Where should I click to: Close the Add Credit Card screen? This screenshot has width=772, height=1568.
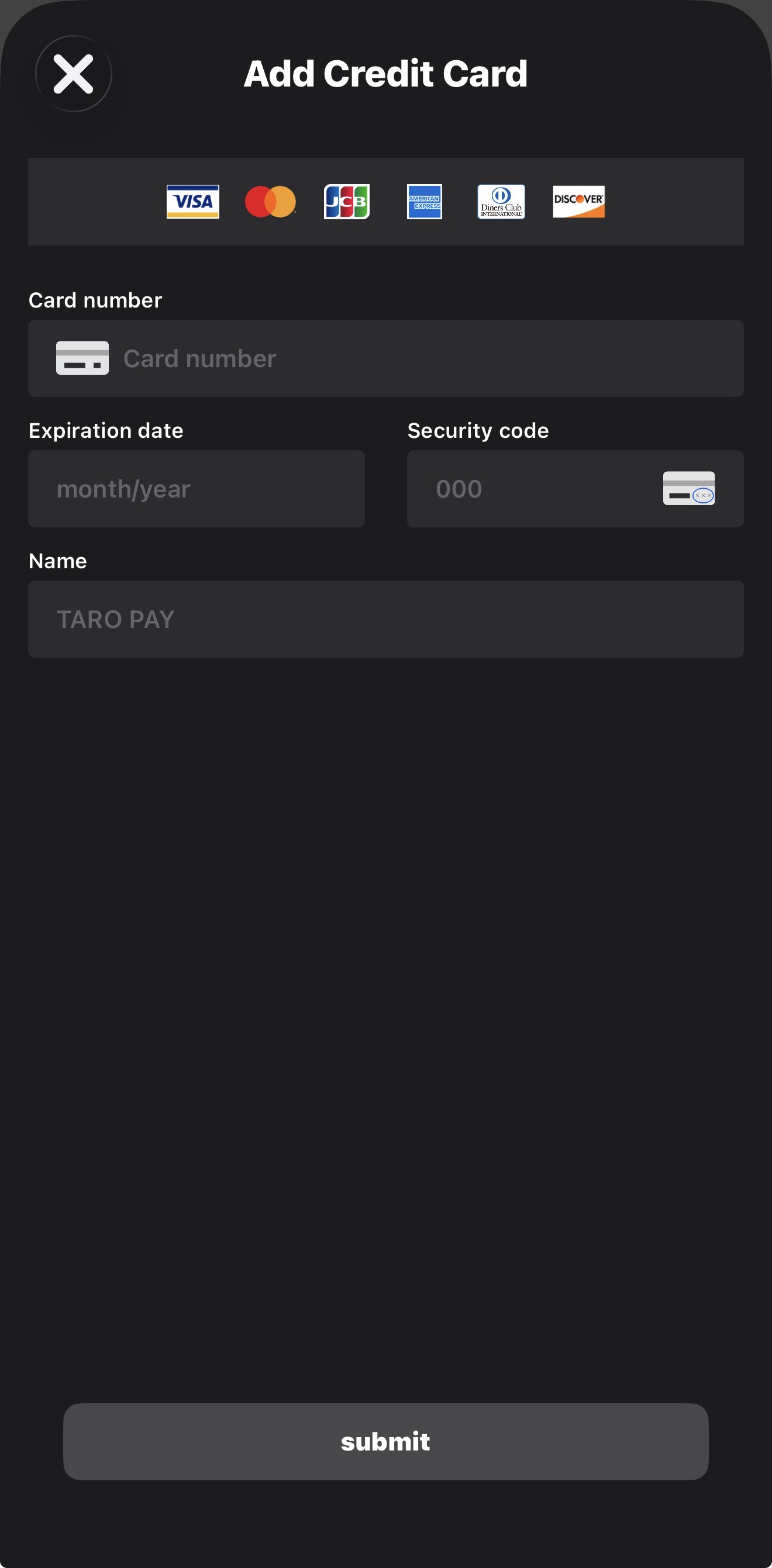coord(74,74)
